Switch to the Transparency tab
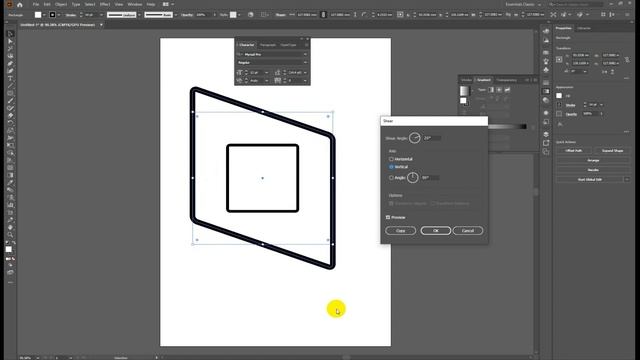Screen dimensions: 640x360 click(x=507, y=80)
